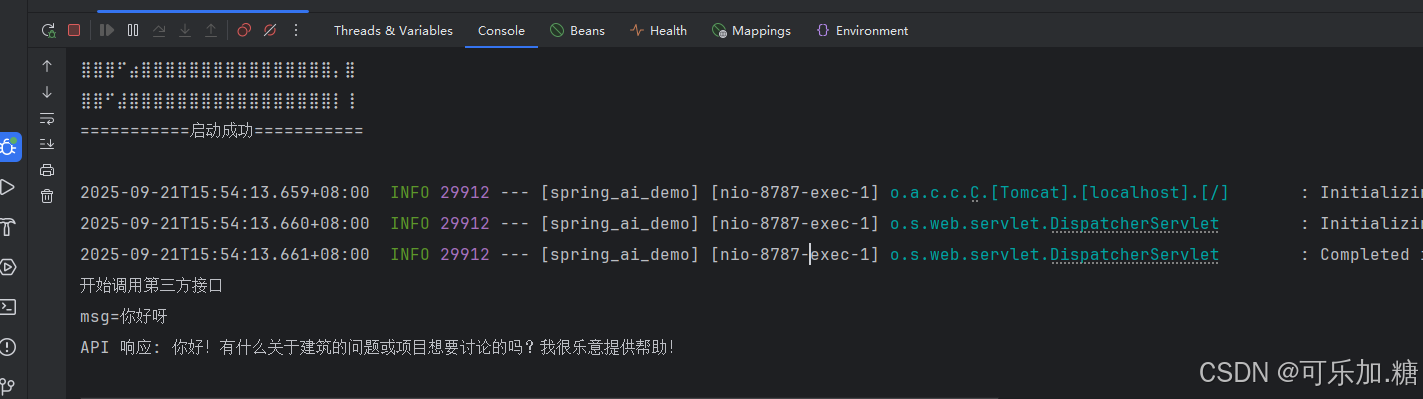Open the Debug tool window bug icon

pos(9,148)
